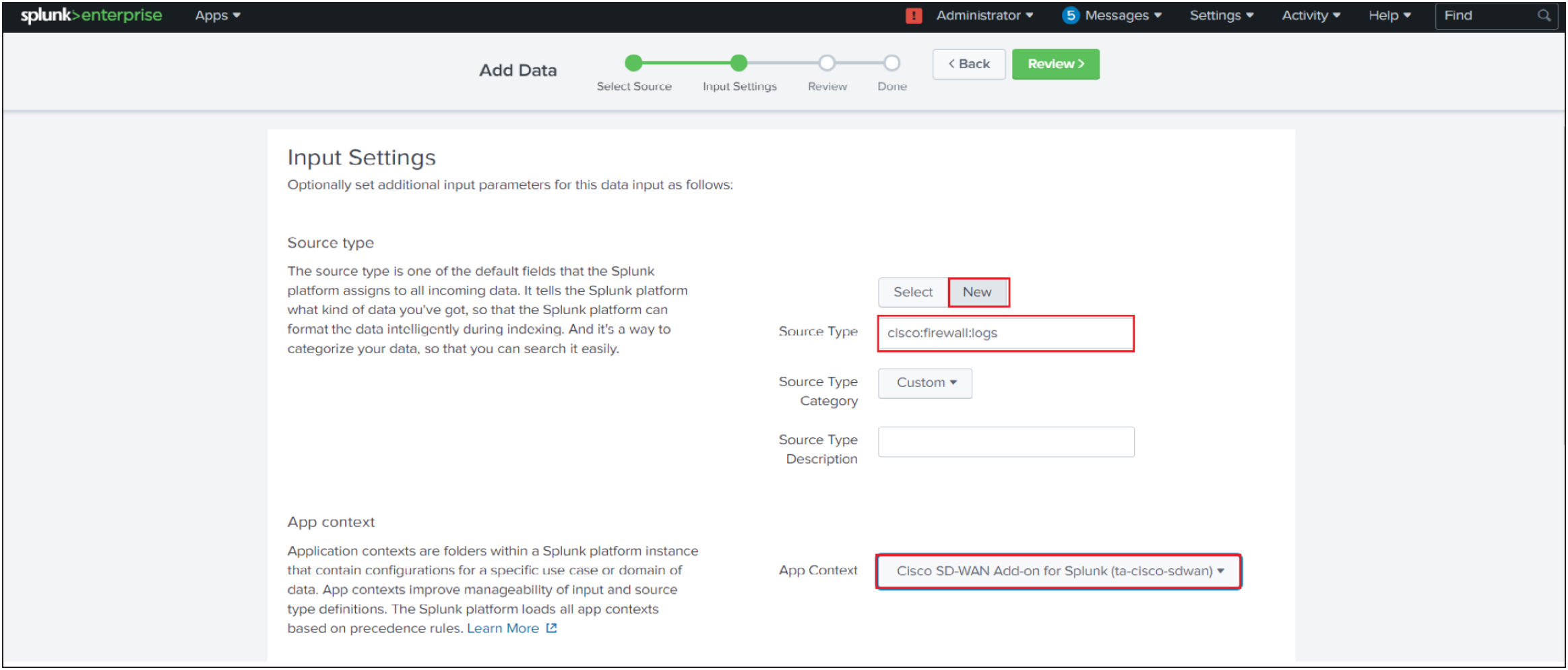Viewport: 1568px width, 670px height.
Task: Click the Select Source step marker
Action: [x=633, y=63]
